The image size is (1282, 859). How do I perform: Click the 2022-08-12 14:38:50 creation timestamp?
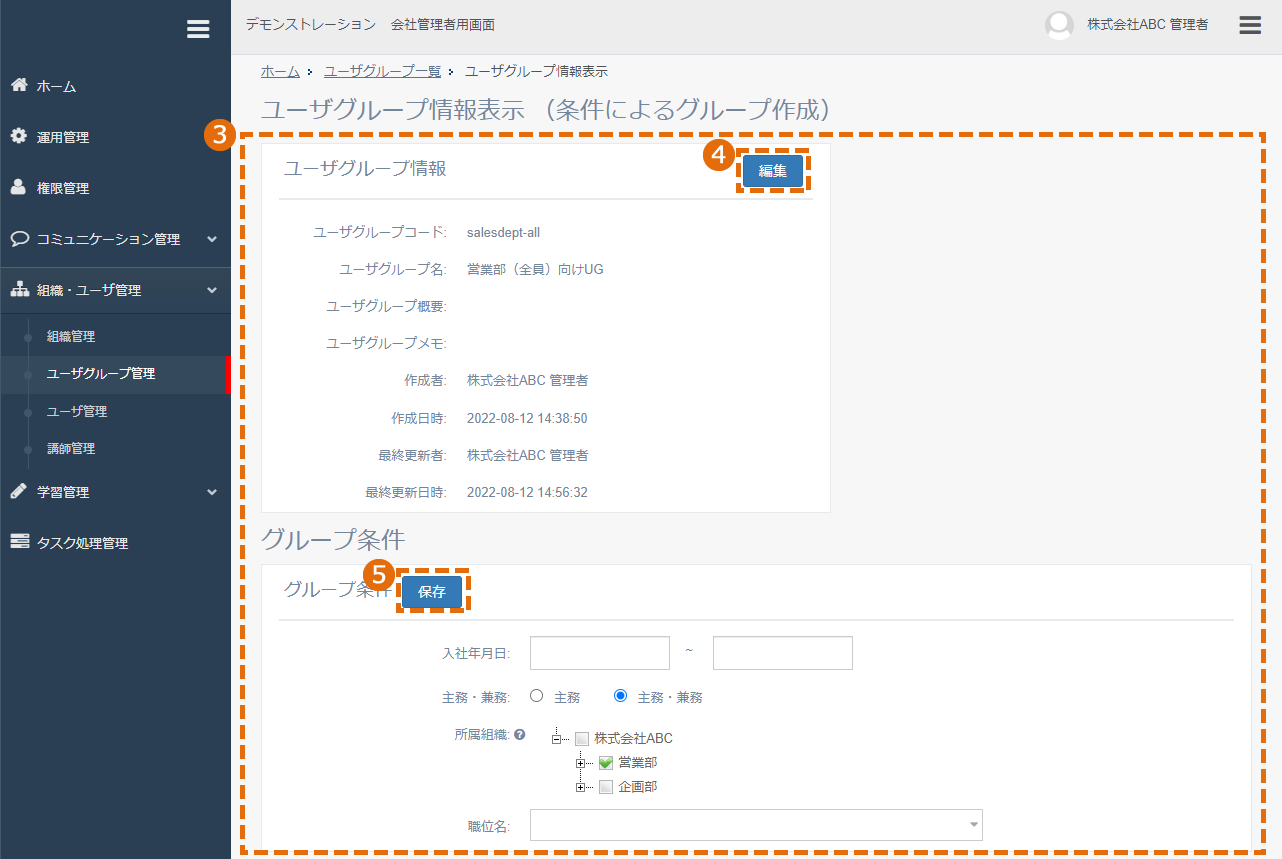coord(527,418)
